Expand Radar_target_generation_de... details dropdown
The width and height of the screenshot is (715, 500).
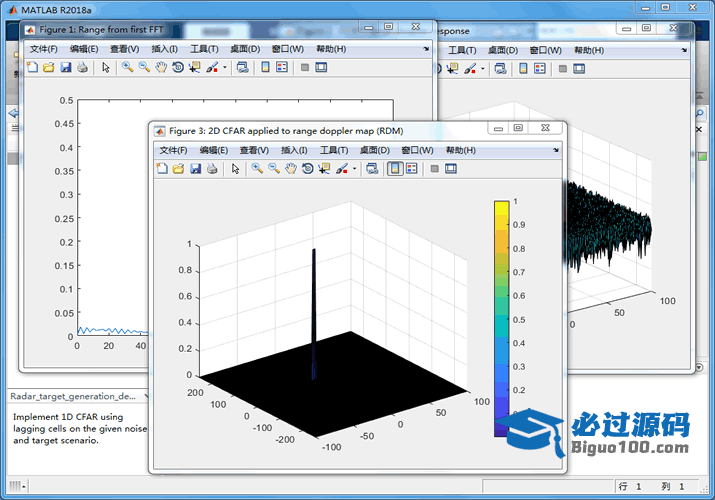click(x=146, y=397)
